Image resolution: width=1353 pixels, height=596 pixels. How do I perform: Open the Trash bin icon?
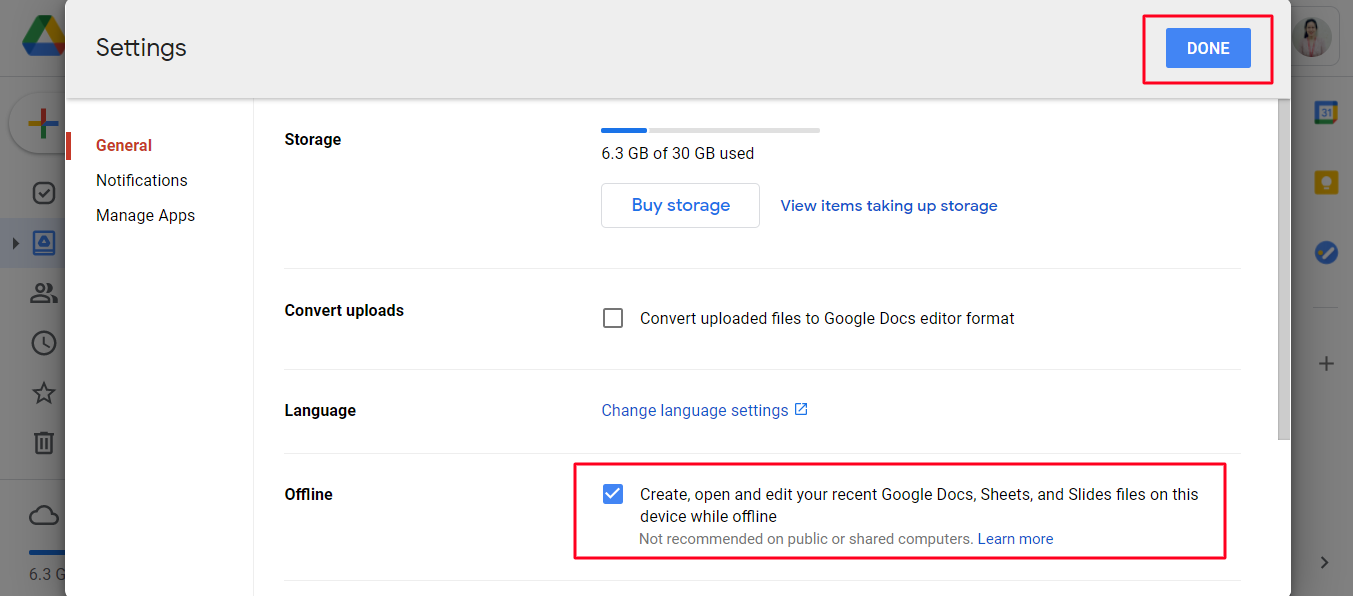point(44,442)
